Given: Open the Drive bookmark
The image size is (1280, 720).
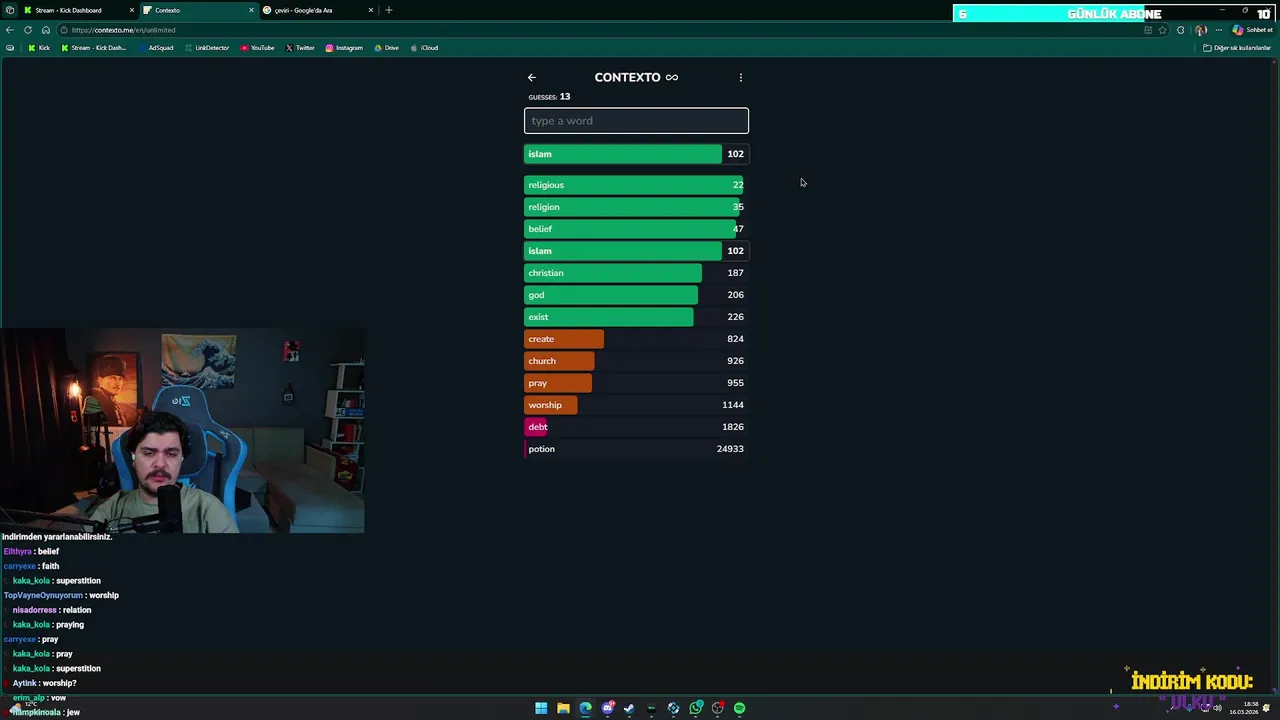Looking at the screenshot, I should (x=386, y=48).
